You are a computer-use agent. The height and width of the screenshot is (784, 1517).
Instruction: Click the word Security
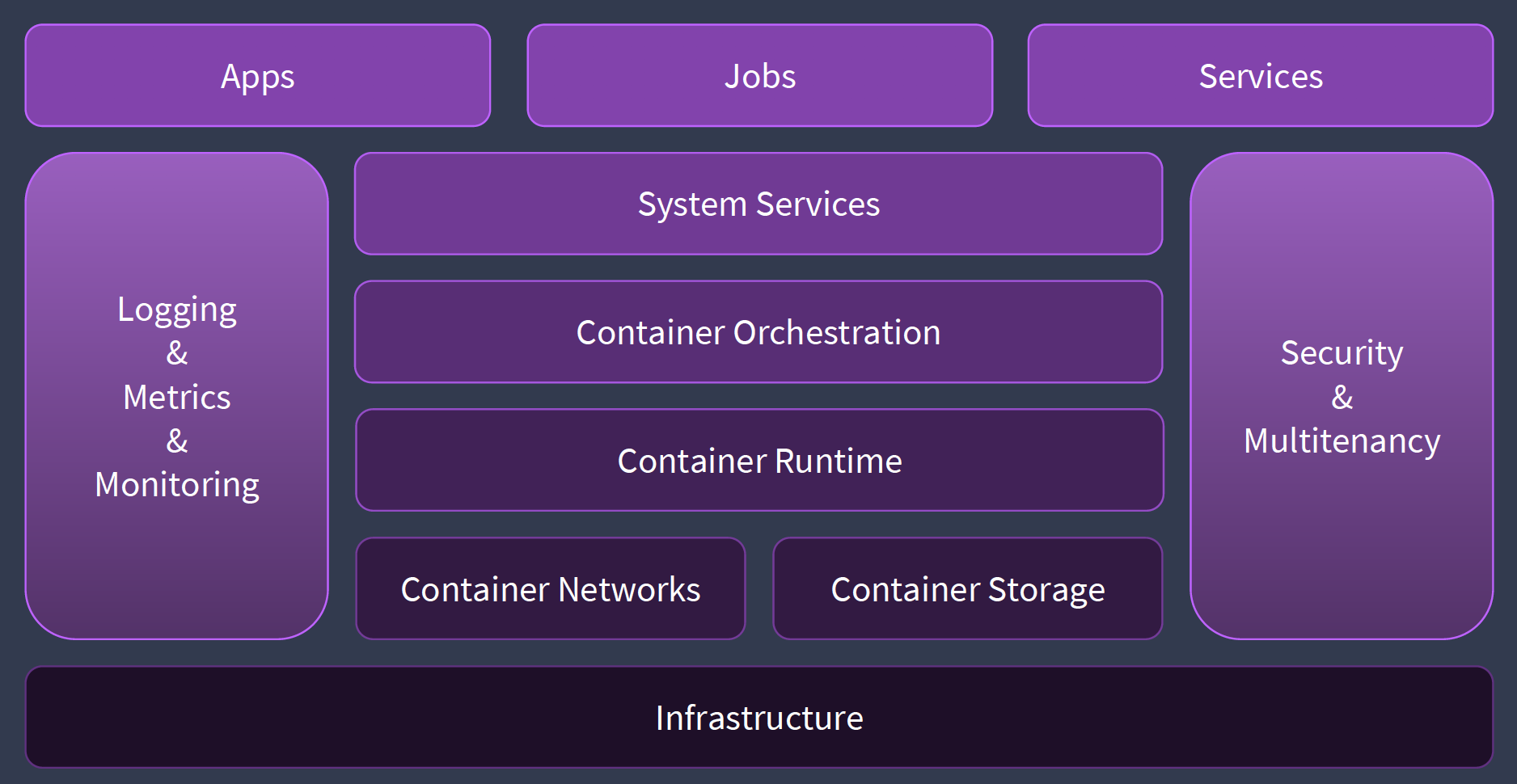pos(1342,353)
